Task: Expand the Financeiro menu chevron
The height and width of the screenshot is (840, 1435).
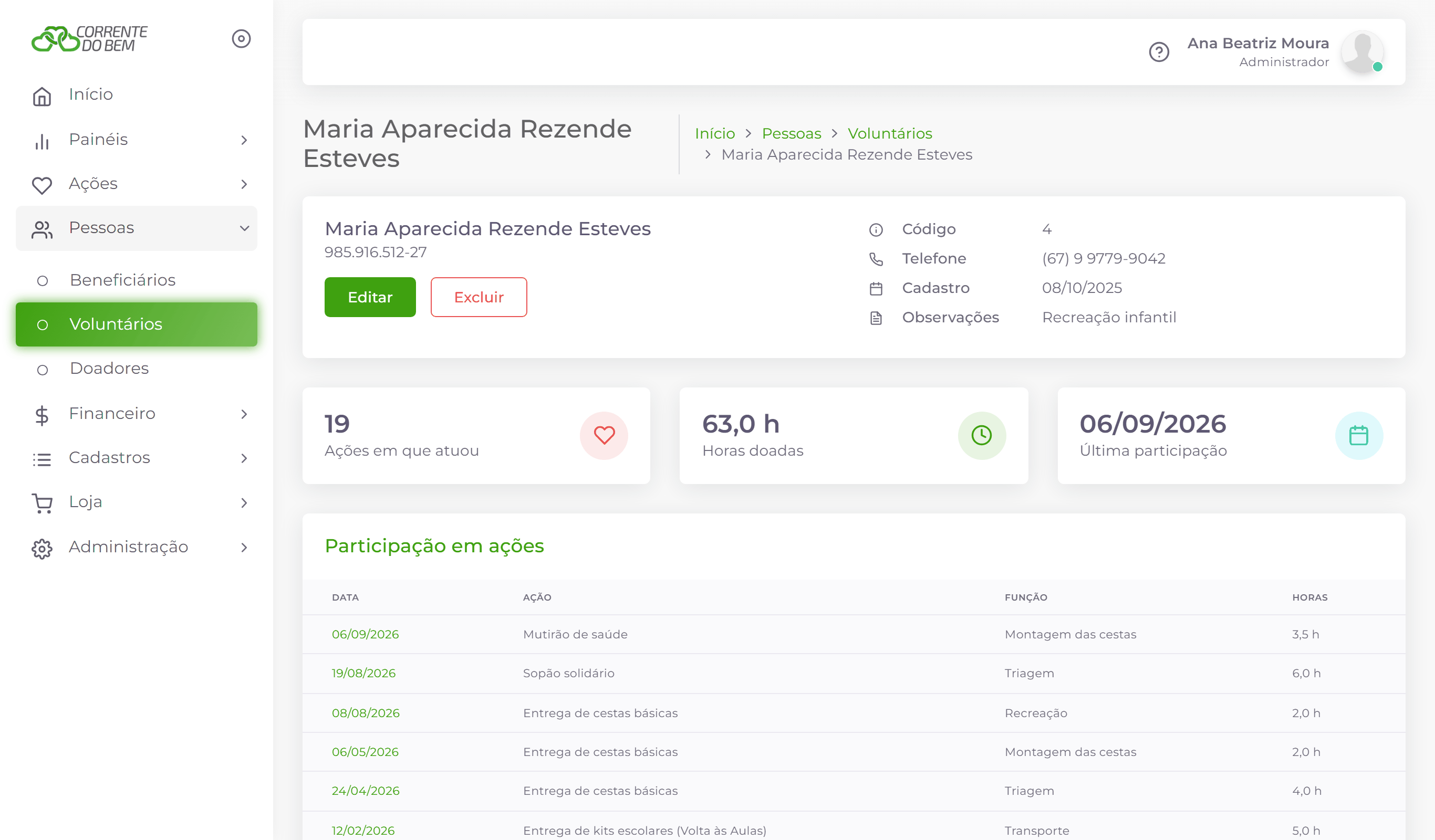Action: (244, 414)
